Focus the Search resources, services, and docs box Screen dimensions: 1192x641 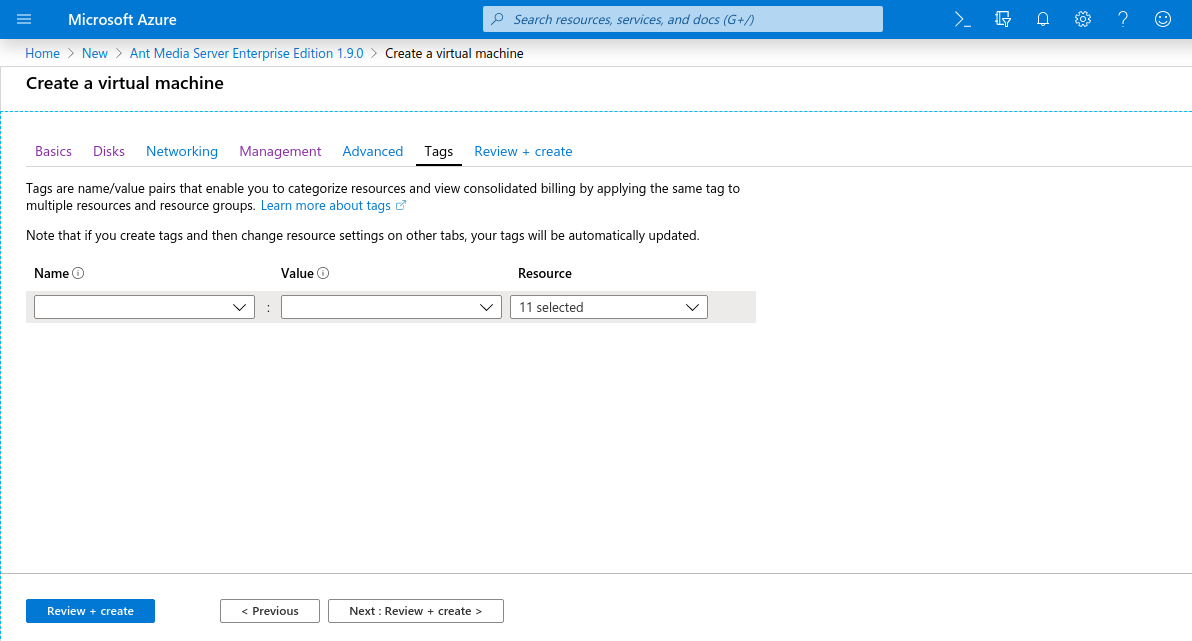[683, 19]
